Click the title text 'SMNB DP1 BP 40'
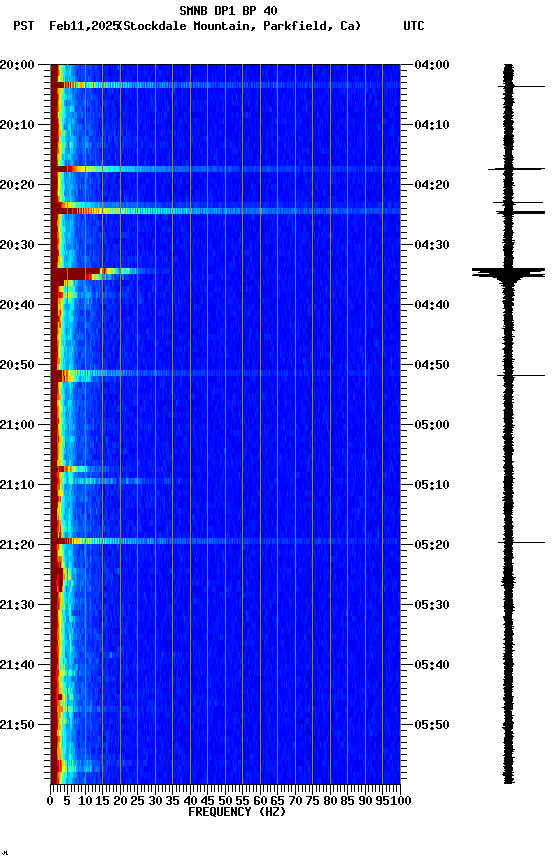This screenshot has height=864, width=552. click(228, 10)
